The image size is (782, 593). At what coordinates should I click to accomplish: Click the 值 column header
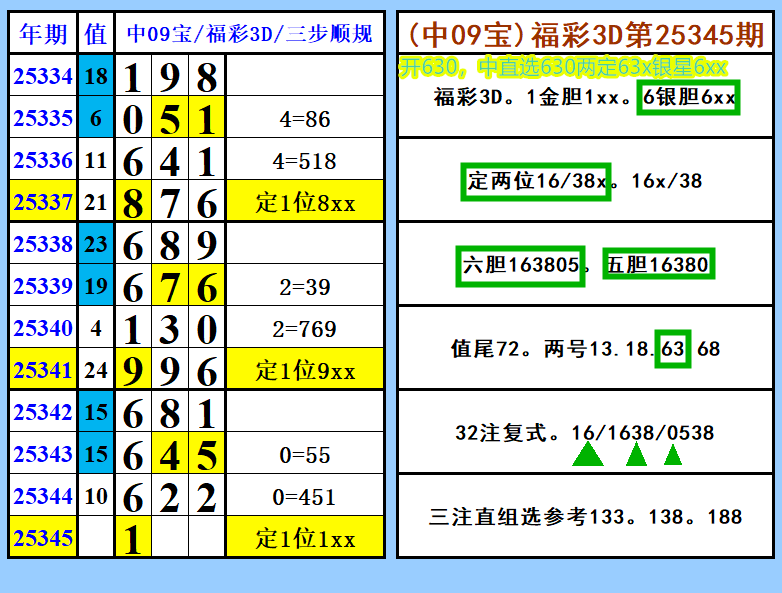point(96,33)
